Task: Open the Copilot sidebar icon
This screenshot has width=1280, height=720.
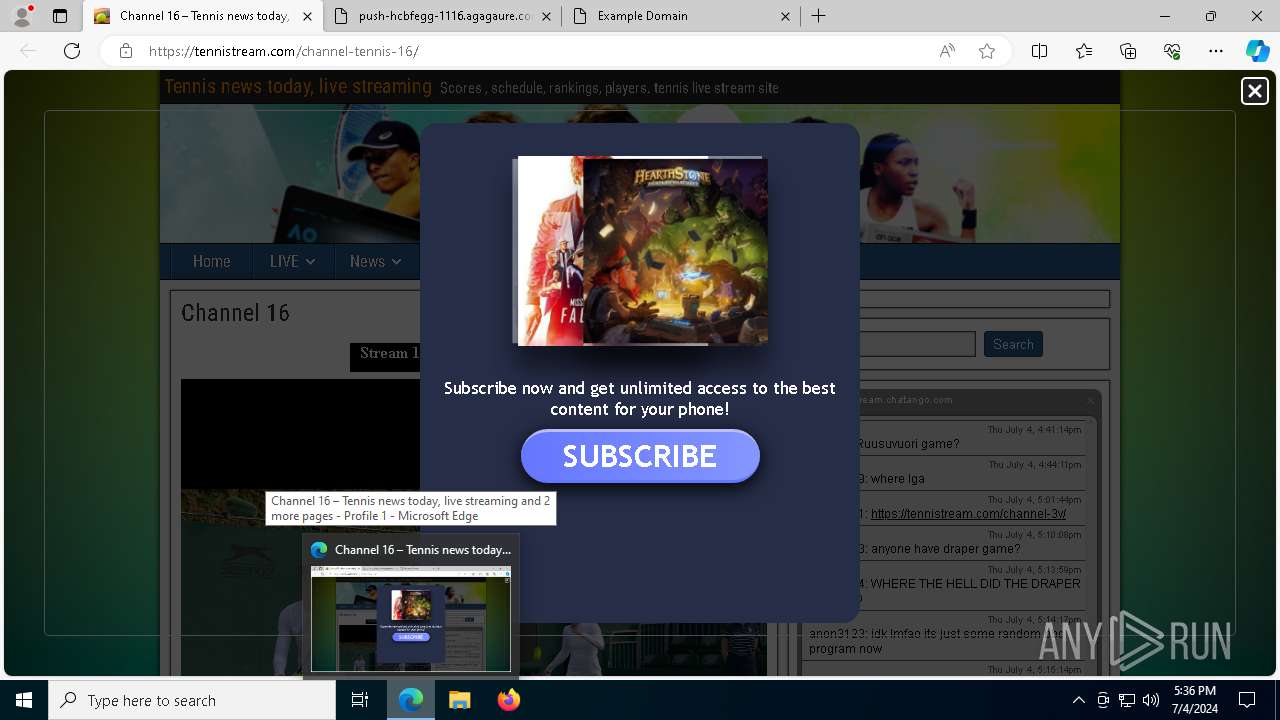Action: coord(1257,51)
